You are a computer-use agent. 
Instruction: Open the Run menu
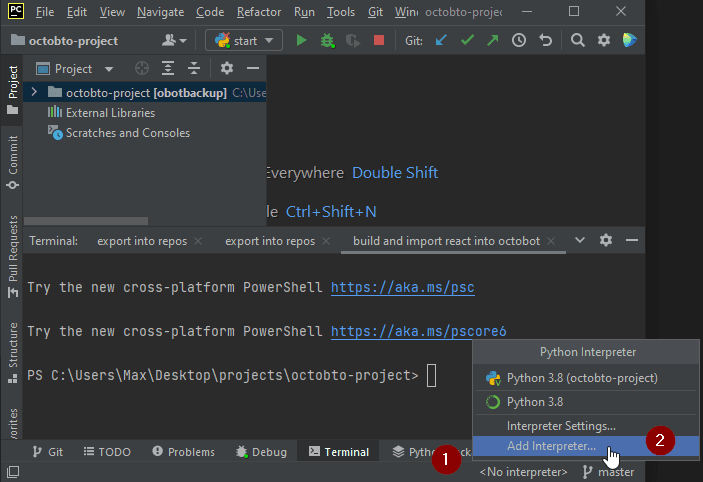coord(304,12)
